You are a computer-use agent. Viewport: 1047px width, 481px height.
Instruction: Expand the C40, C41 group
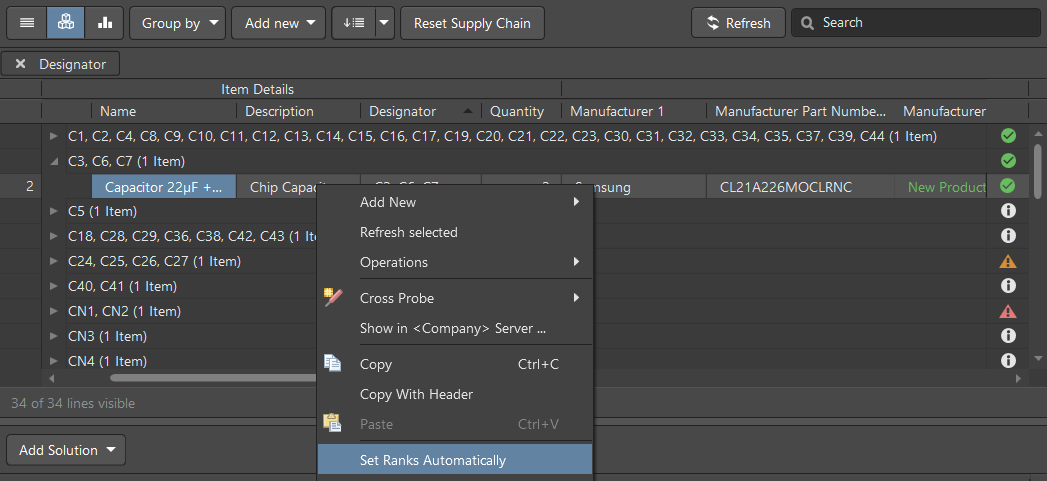[54, 286]
